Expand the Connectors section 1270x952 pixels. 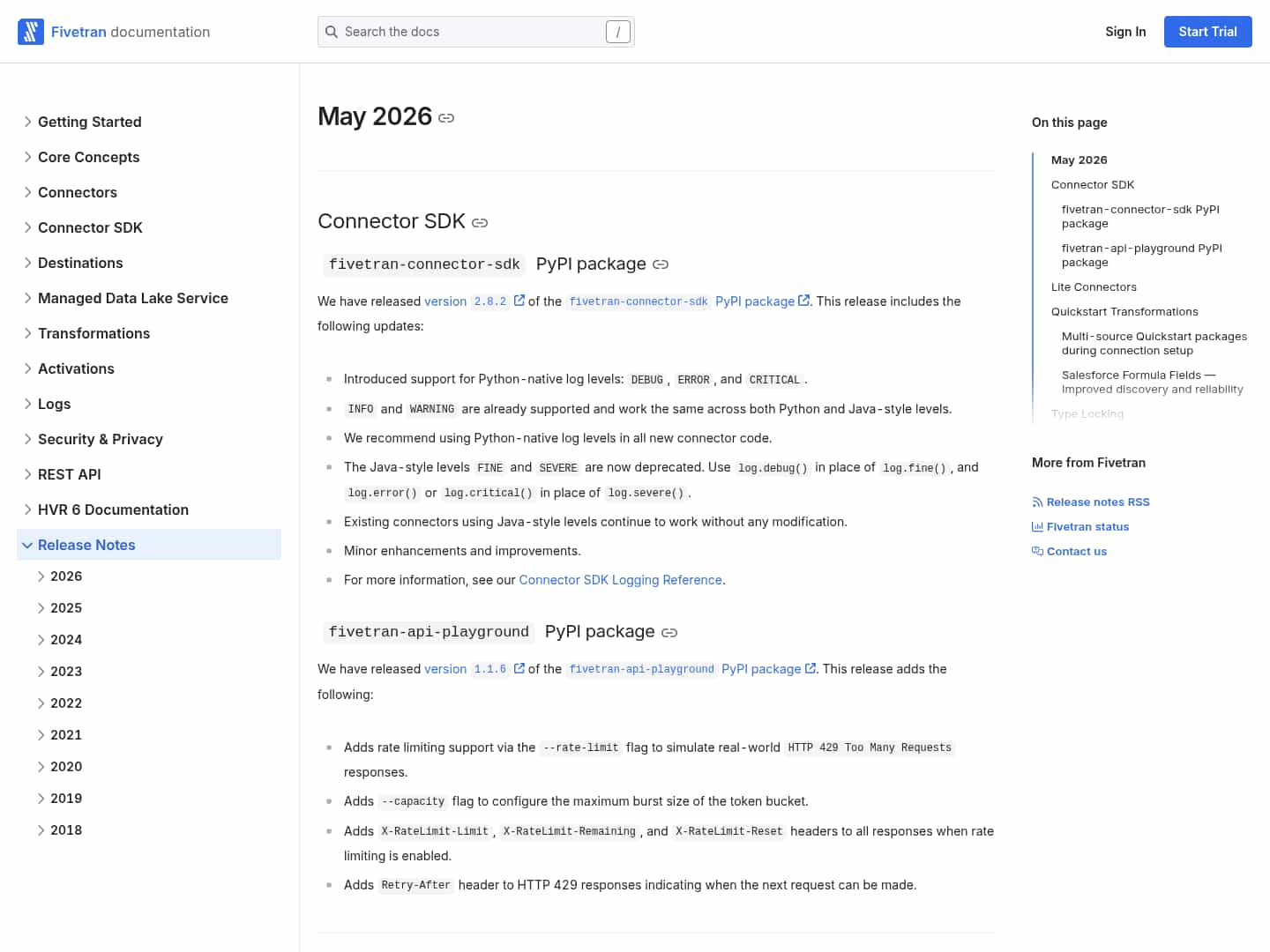point(27,192)
